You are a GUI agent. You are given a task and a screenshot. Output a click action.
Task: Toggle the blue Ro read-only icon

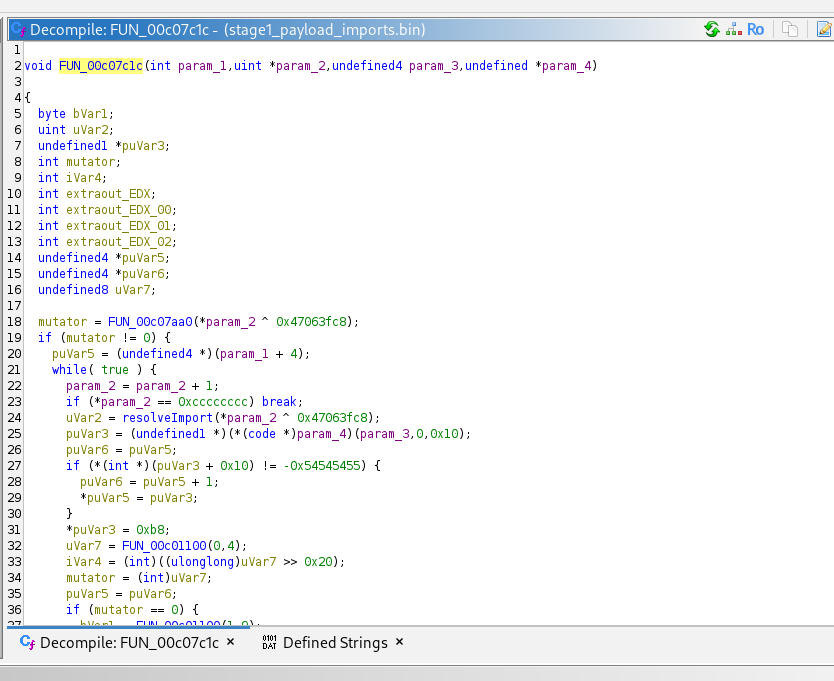(x=756, y=29)
